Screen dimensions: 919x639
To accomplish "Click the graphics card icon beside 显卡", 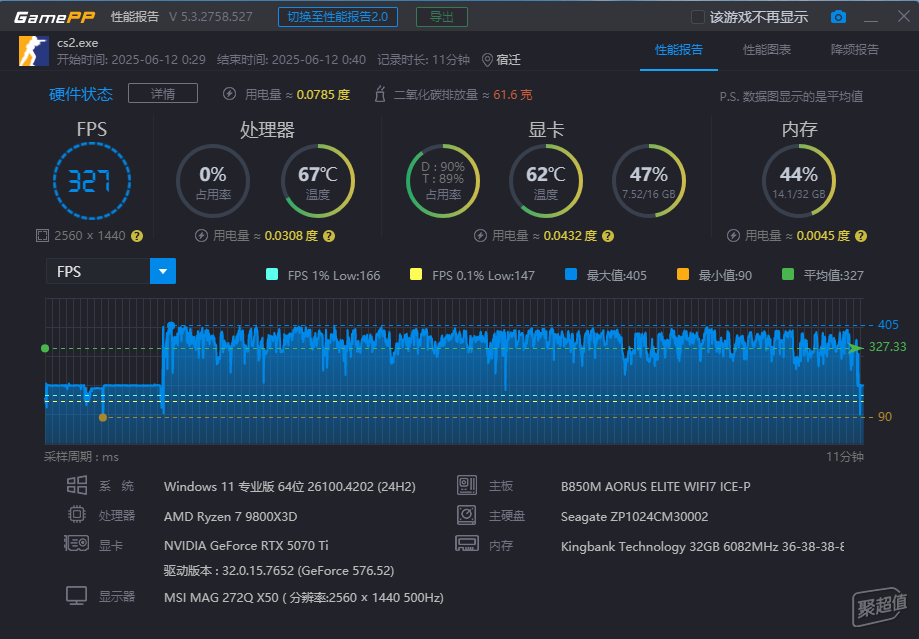I will pos(76,543).
